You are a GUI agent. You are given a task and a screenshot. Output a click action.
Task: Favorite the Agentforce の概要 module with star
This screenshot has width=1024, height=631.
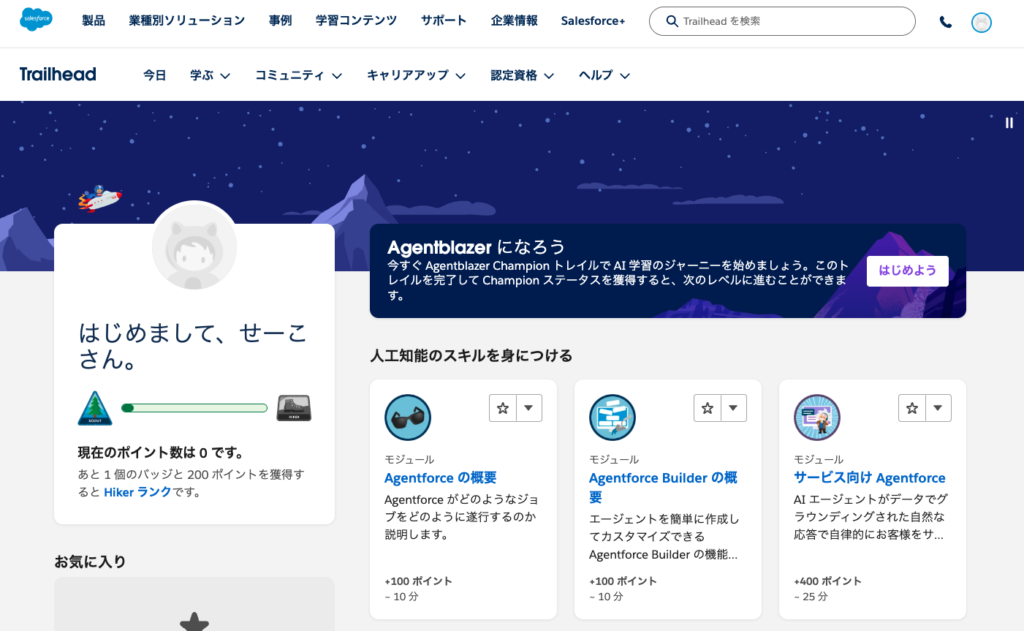(x=503, y=408)
